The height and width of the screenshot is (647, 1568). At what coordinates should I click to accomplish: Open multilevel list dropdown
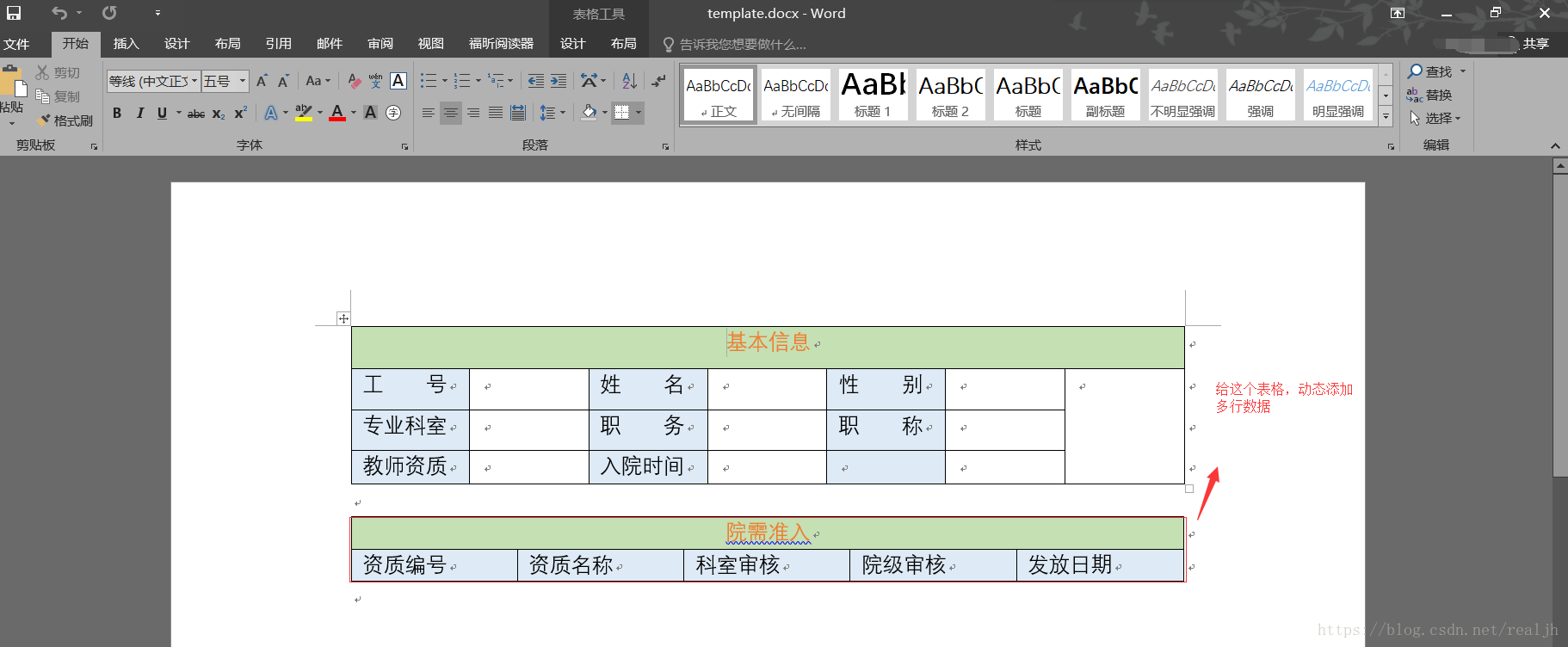[x=510, y=81]
